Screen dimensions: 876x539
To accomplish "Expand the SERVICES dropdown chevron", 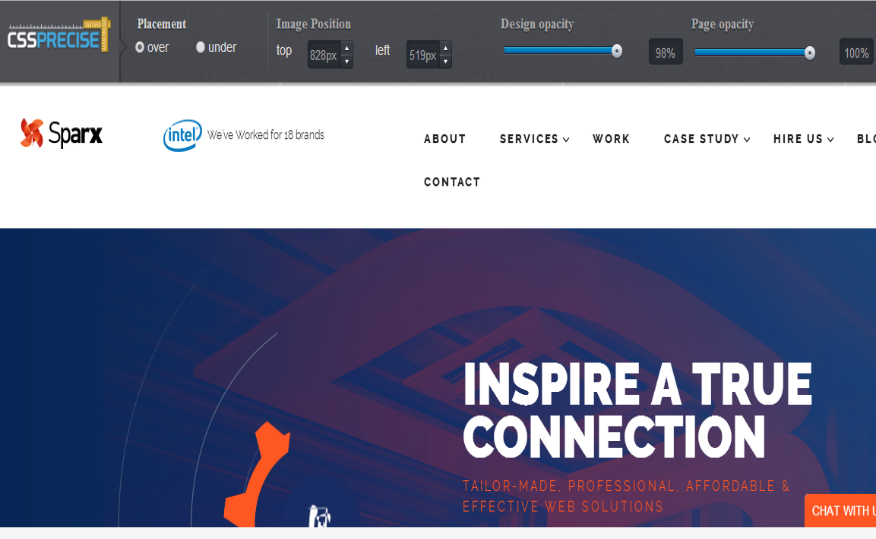I will (x=566, y=140).
